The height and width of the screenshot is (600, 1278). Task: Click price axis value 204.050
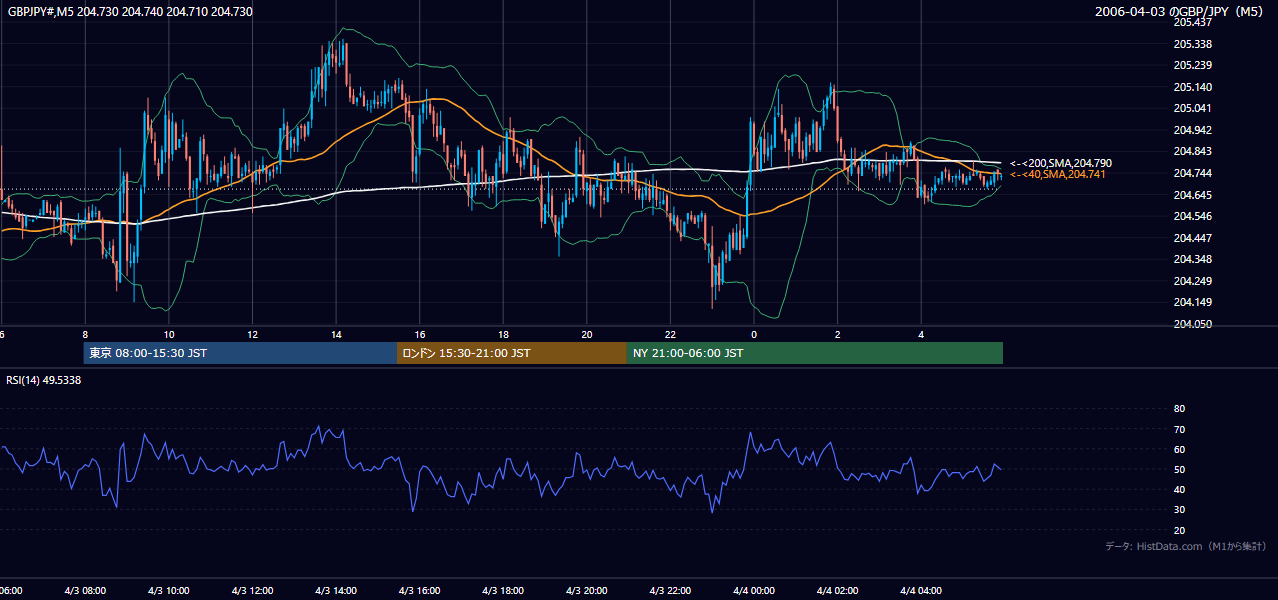click(1191, 324)
